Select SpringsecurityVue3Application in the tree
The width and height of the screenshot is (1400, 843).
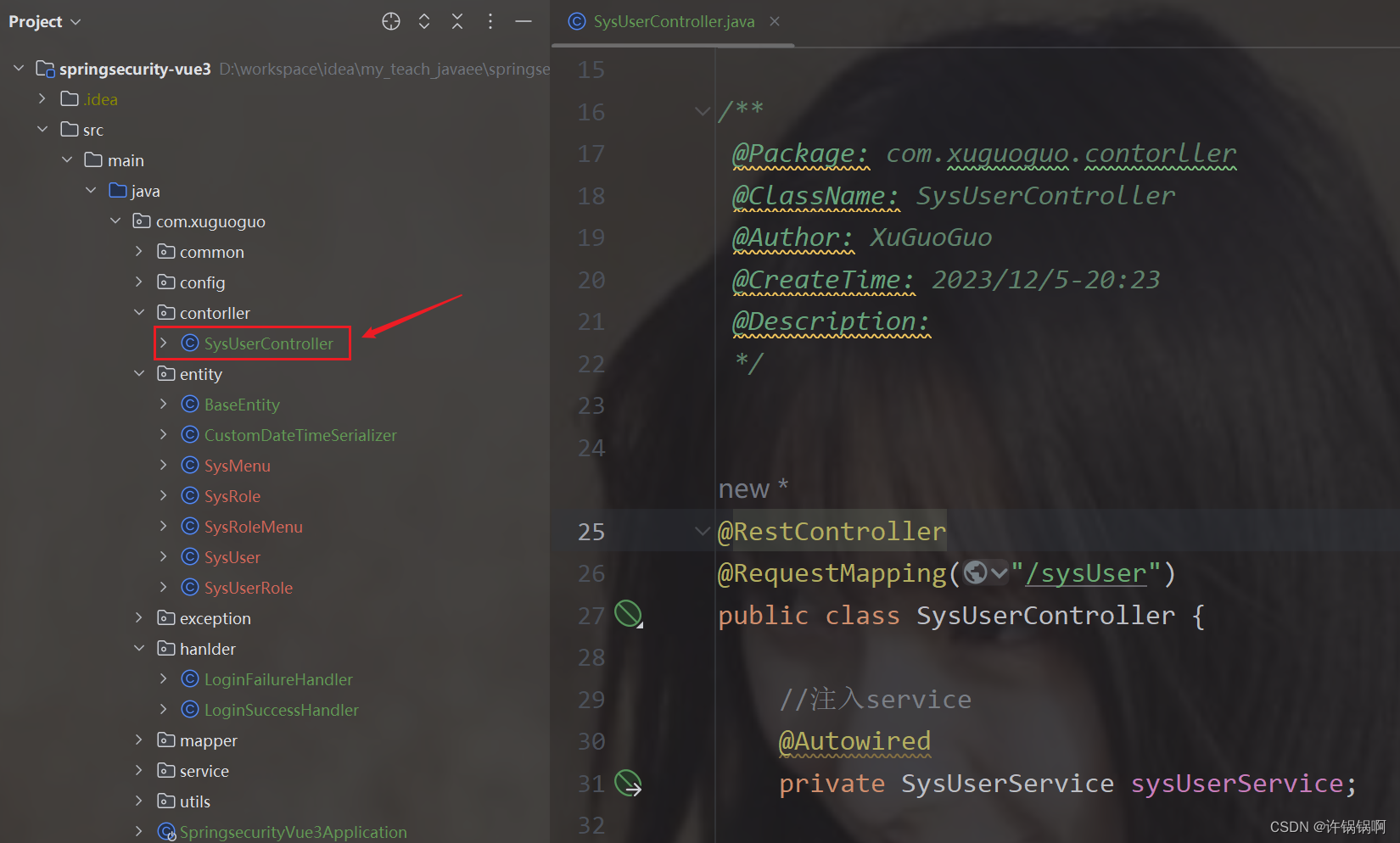point(293,832)
